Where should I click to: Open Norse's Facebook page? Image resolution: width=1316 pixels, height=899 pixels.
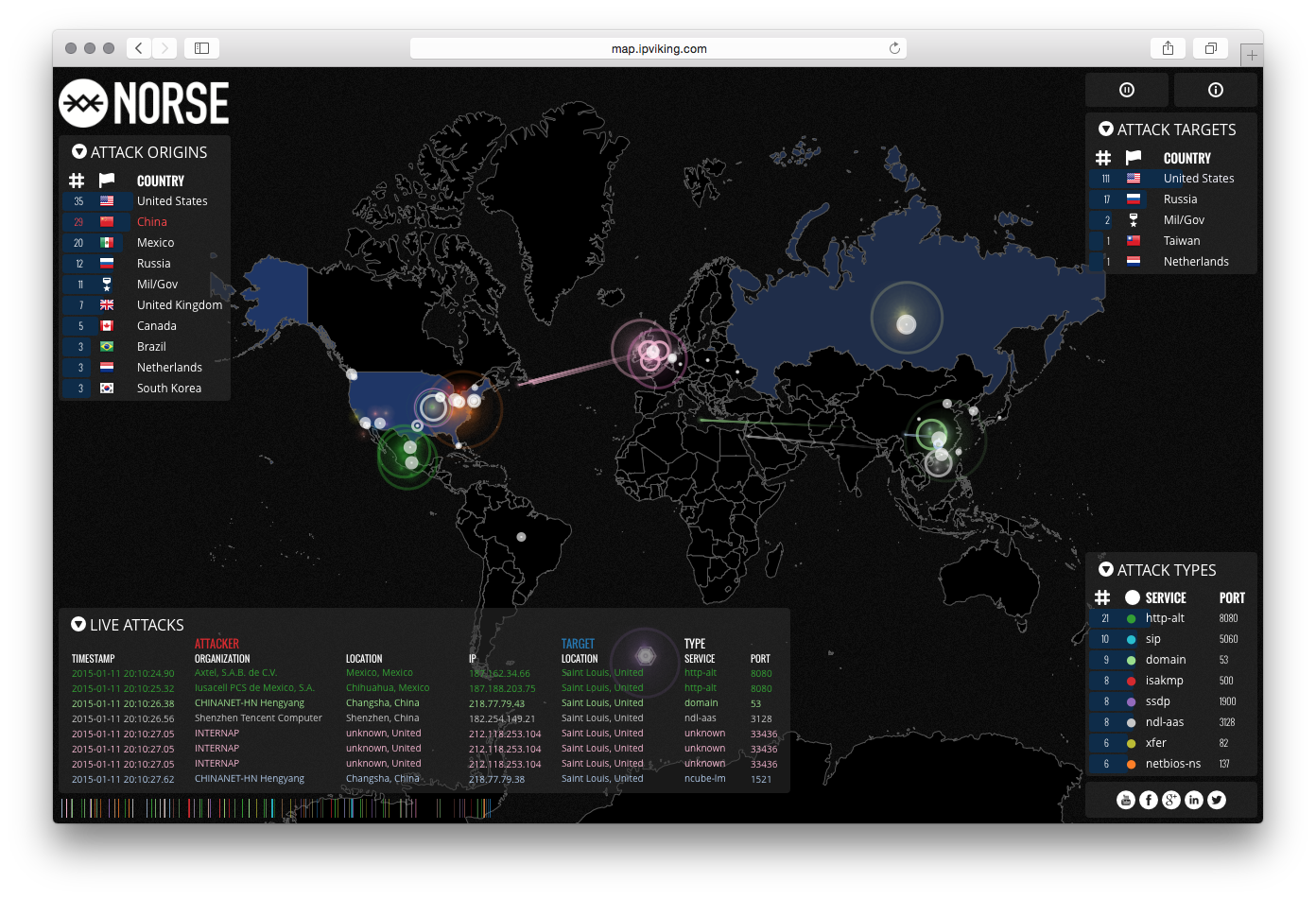click(1148, 799)
